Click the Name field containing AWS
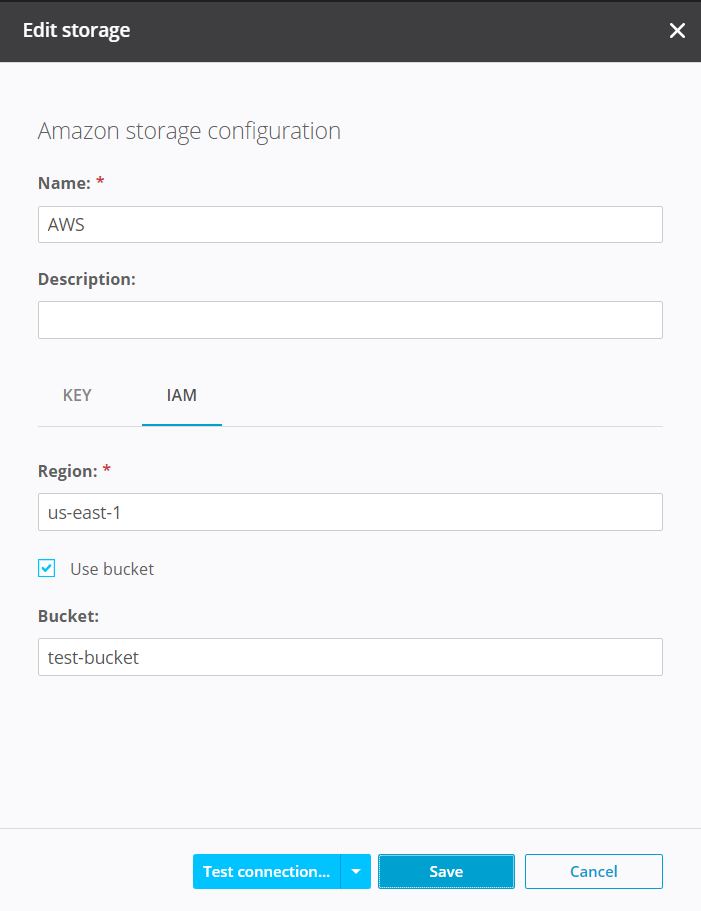This screenshot has height=911, width=701. (x=350, y=224)
